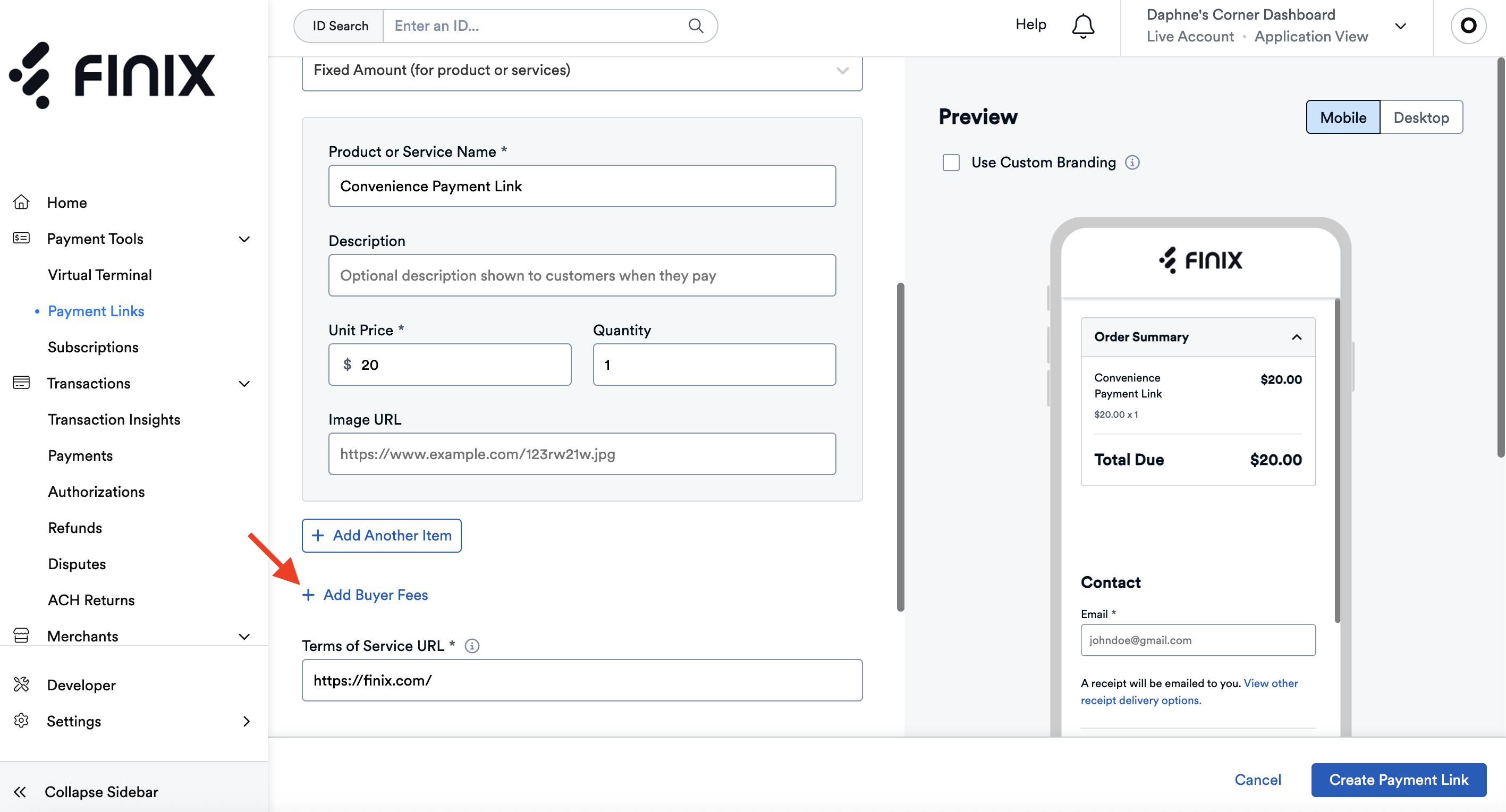The height and width of the screenshot is (812, 1506).
Task: Open ACH Returns page
Action: [91, 599]
